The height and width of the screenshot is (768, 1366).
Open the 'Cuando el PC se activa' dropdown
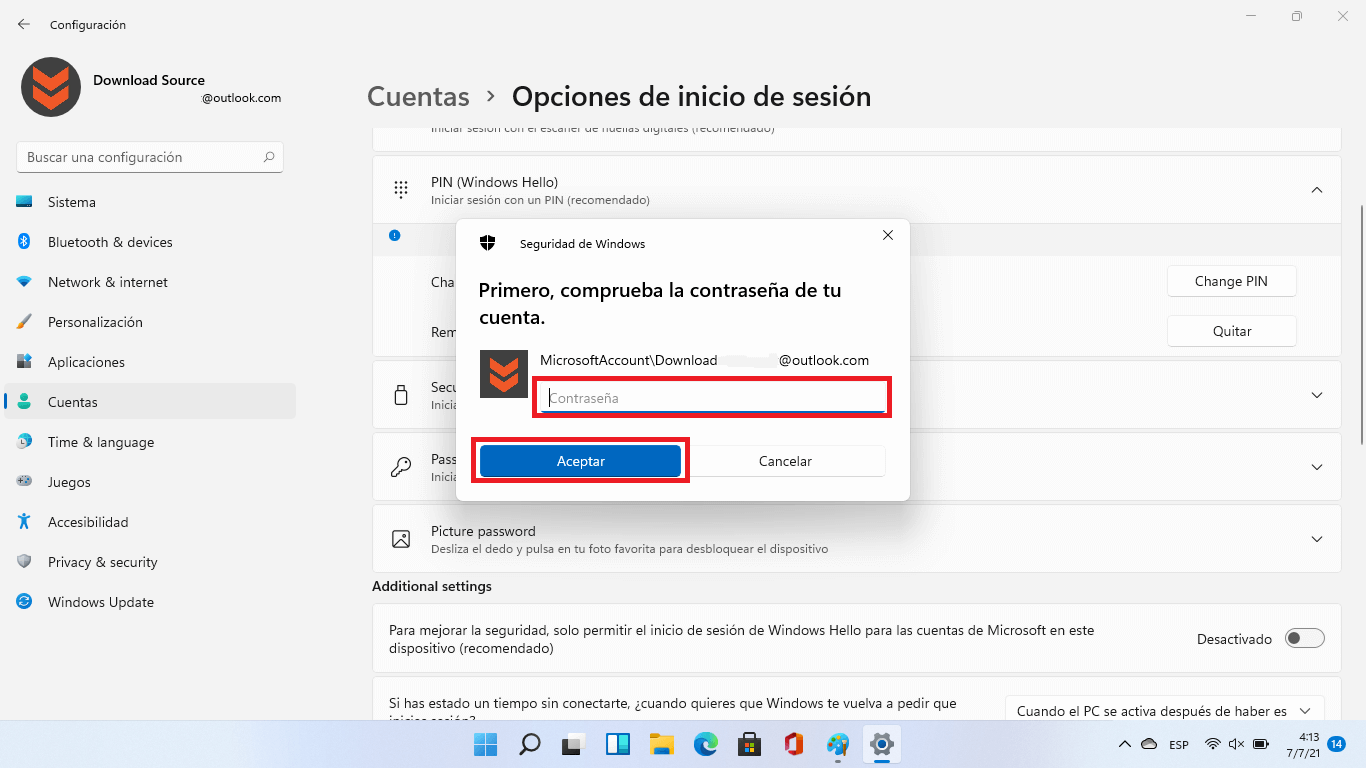1164,711
